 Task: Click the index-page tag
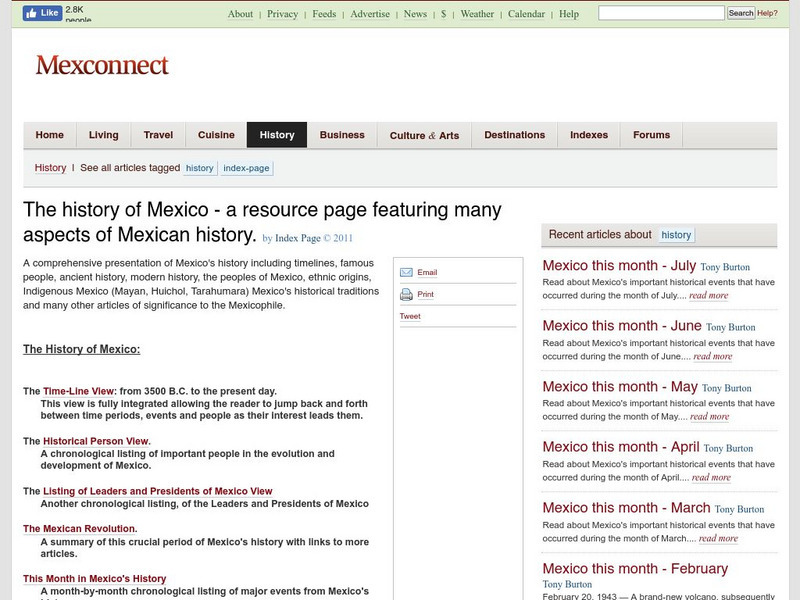pyautogui.click(x=246, y=168)
